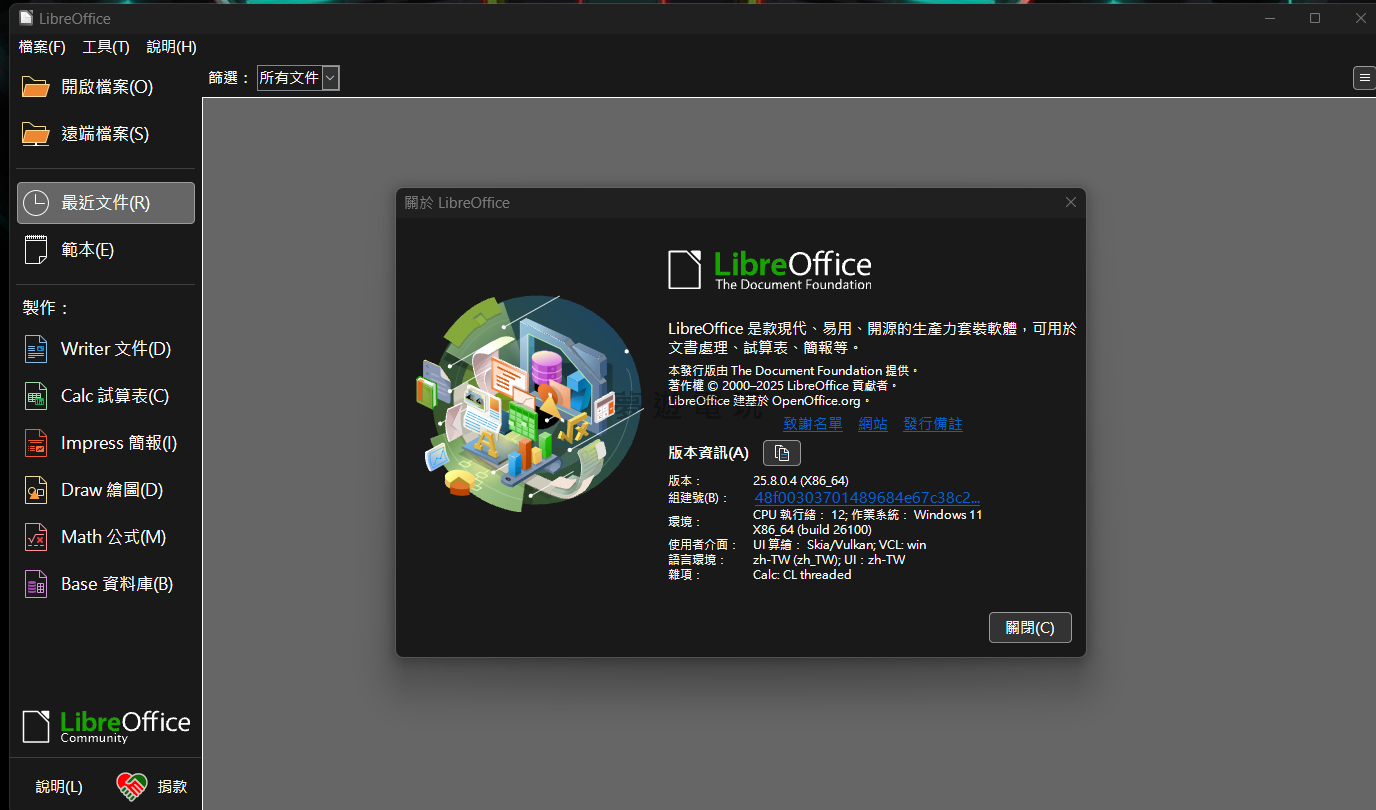
Task: Click the Base database icon
Action: 36,584
